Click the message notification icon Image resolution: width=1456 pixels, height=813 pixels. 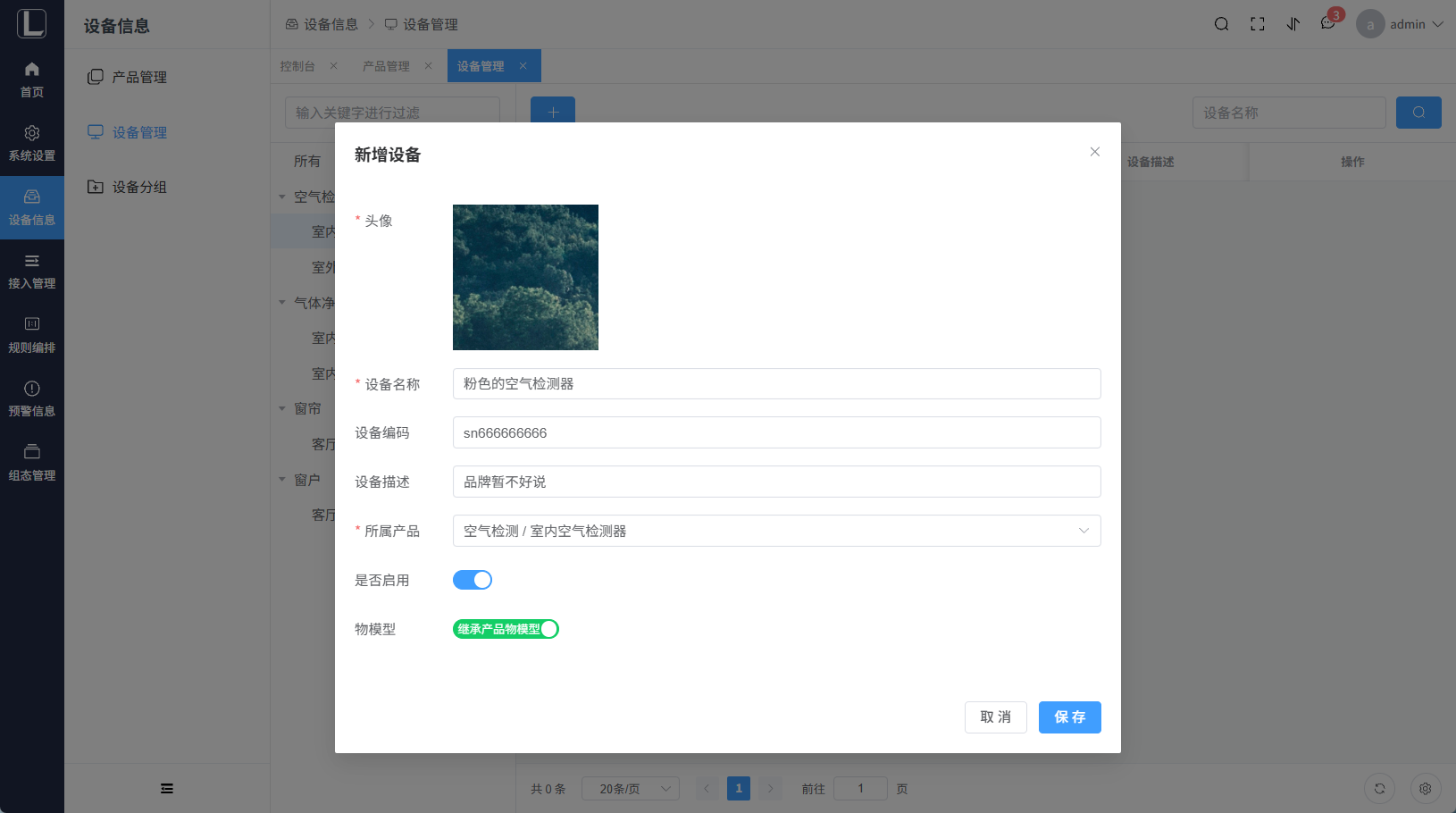pyautogui.click(x=1328, y=24)
